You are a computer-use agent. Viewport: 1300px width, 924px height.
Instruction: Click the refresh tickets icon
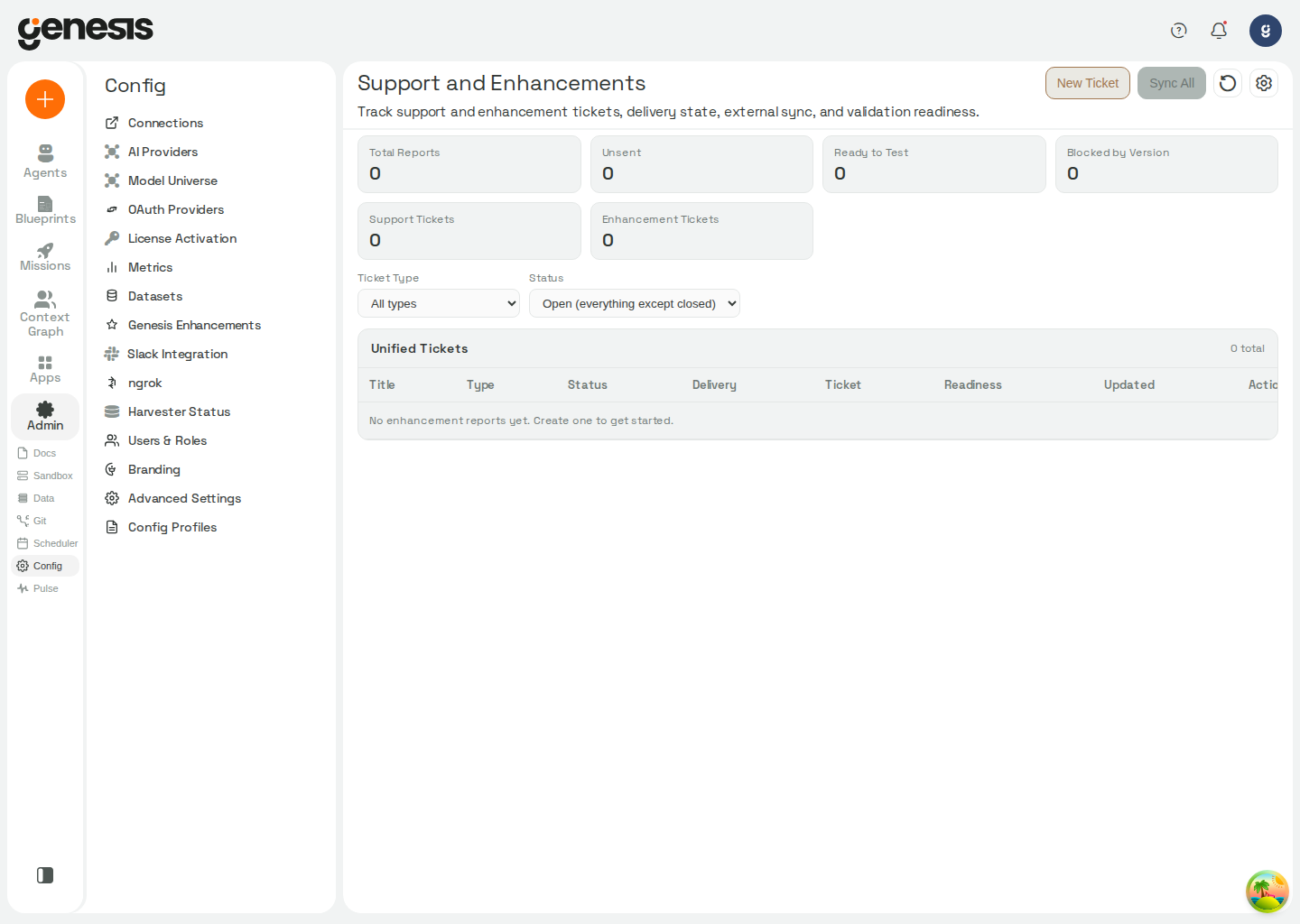1228,83
